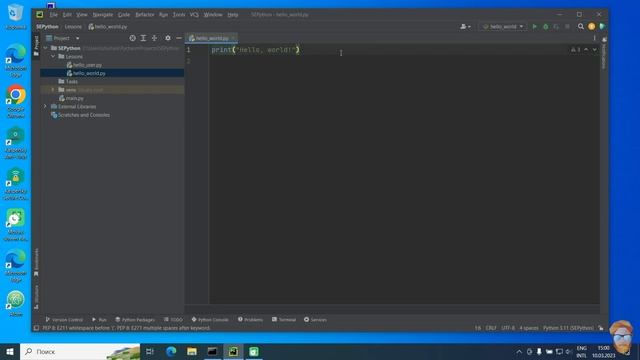640x360 pixels.
Task: Open the VCS menu
Action: coord(194,14)
